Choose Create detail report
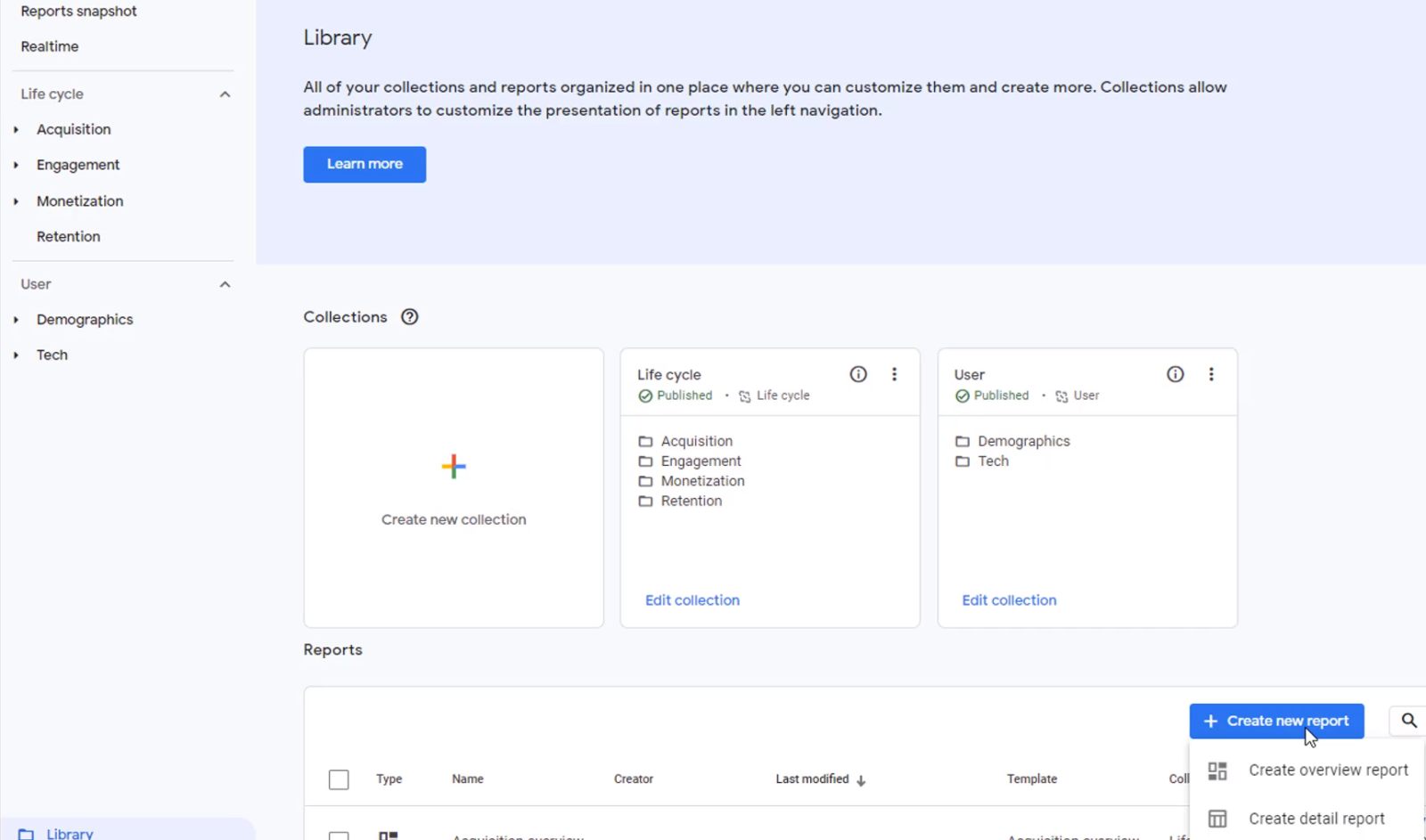Viewport: 1426px width, 840px height. click(1315, 818)
